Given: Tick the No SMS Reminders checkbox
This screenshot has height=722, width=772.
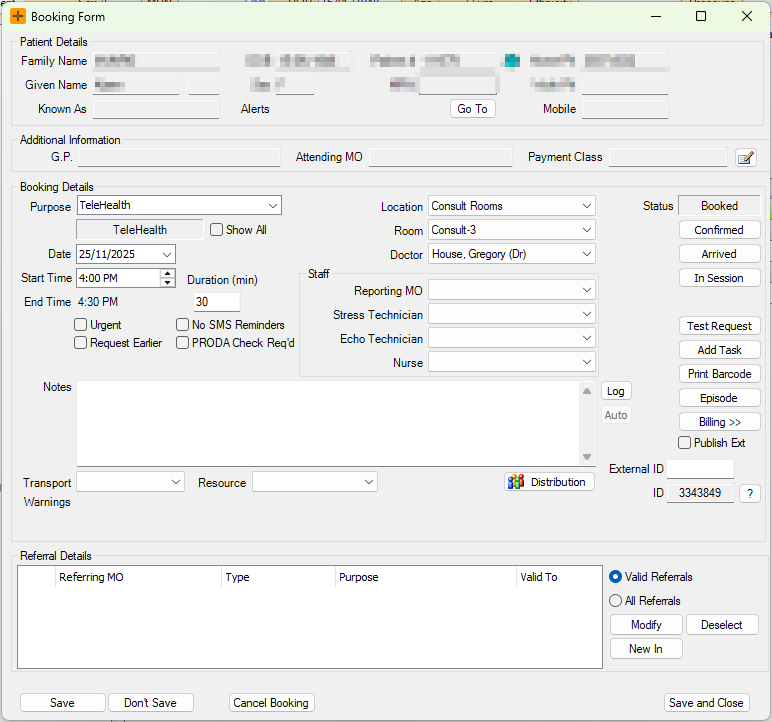Looking at the screenshot, I should (183, 325).
